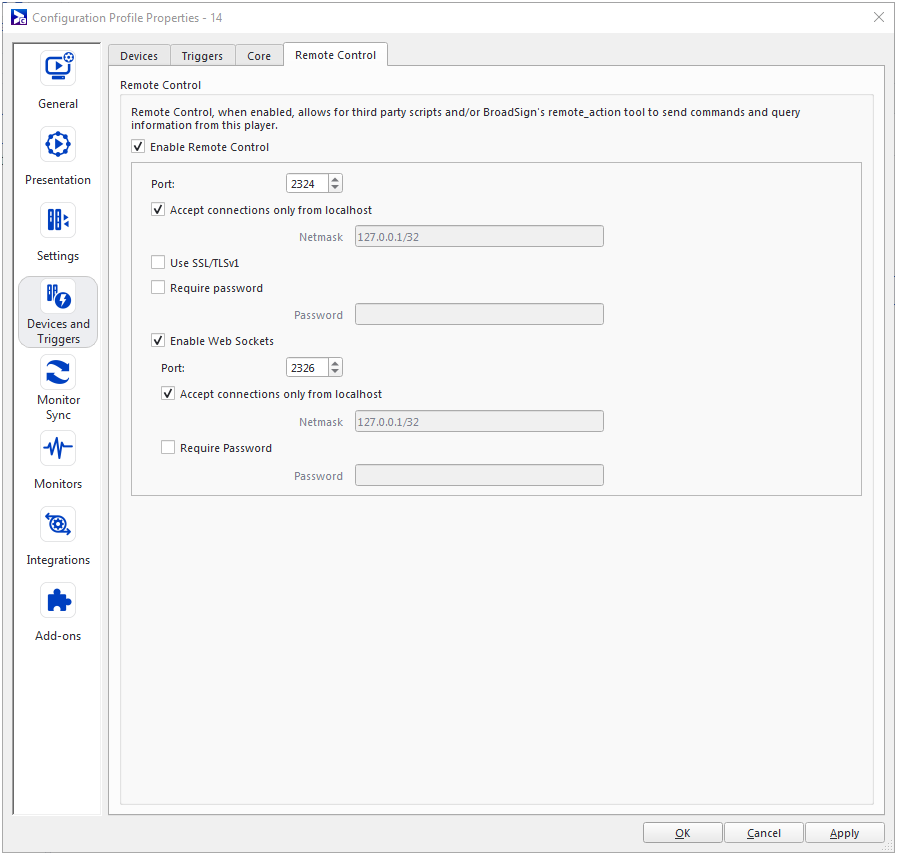The width and height of the screenshot is (897, 855).
Task: Increase the Remote Control port 2324 value
Action: [335, 179]
